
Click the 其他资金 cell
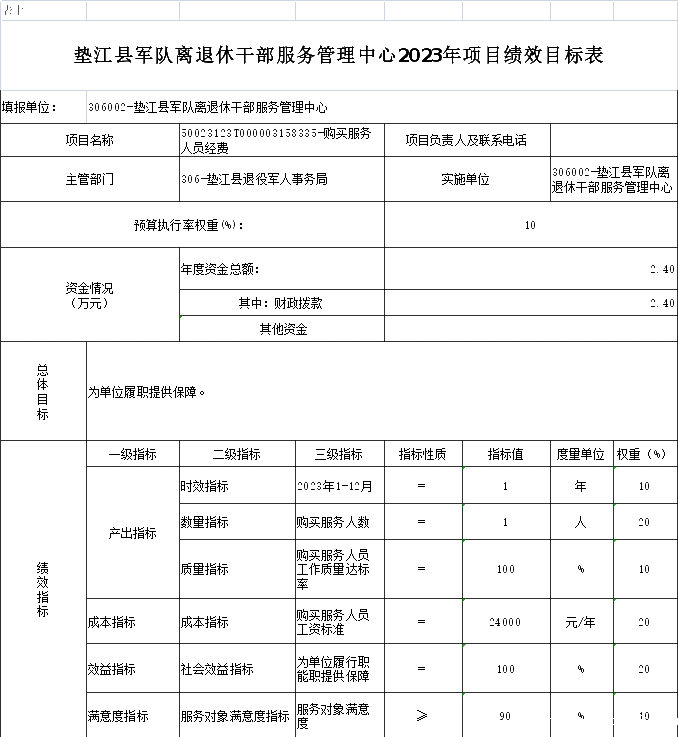coord(281,329)
